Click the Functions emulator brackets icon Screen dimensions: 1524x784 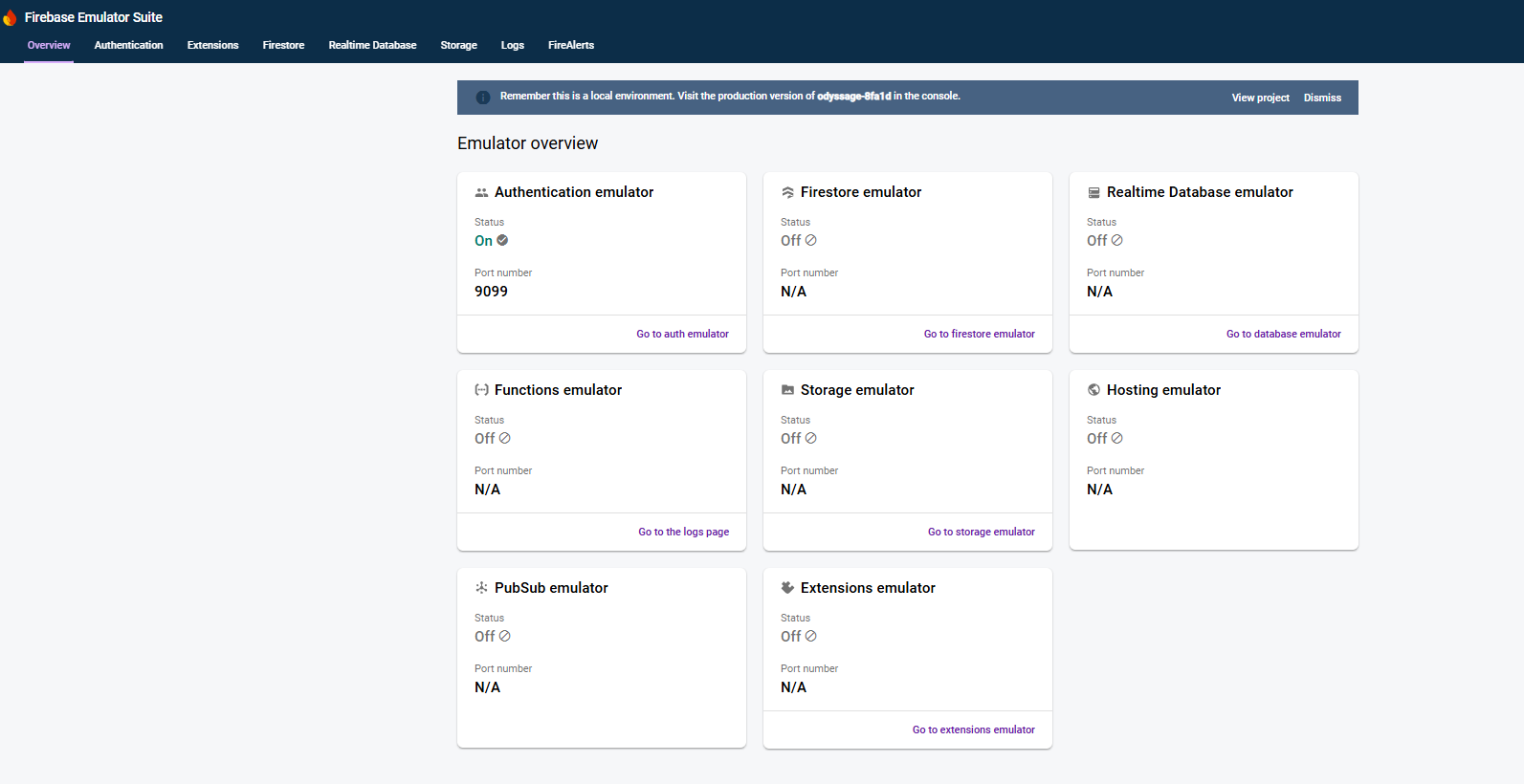(481, 390)
